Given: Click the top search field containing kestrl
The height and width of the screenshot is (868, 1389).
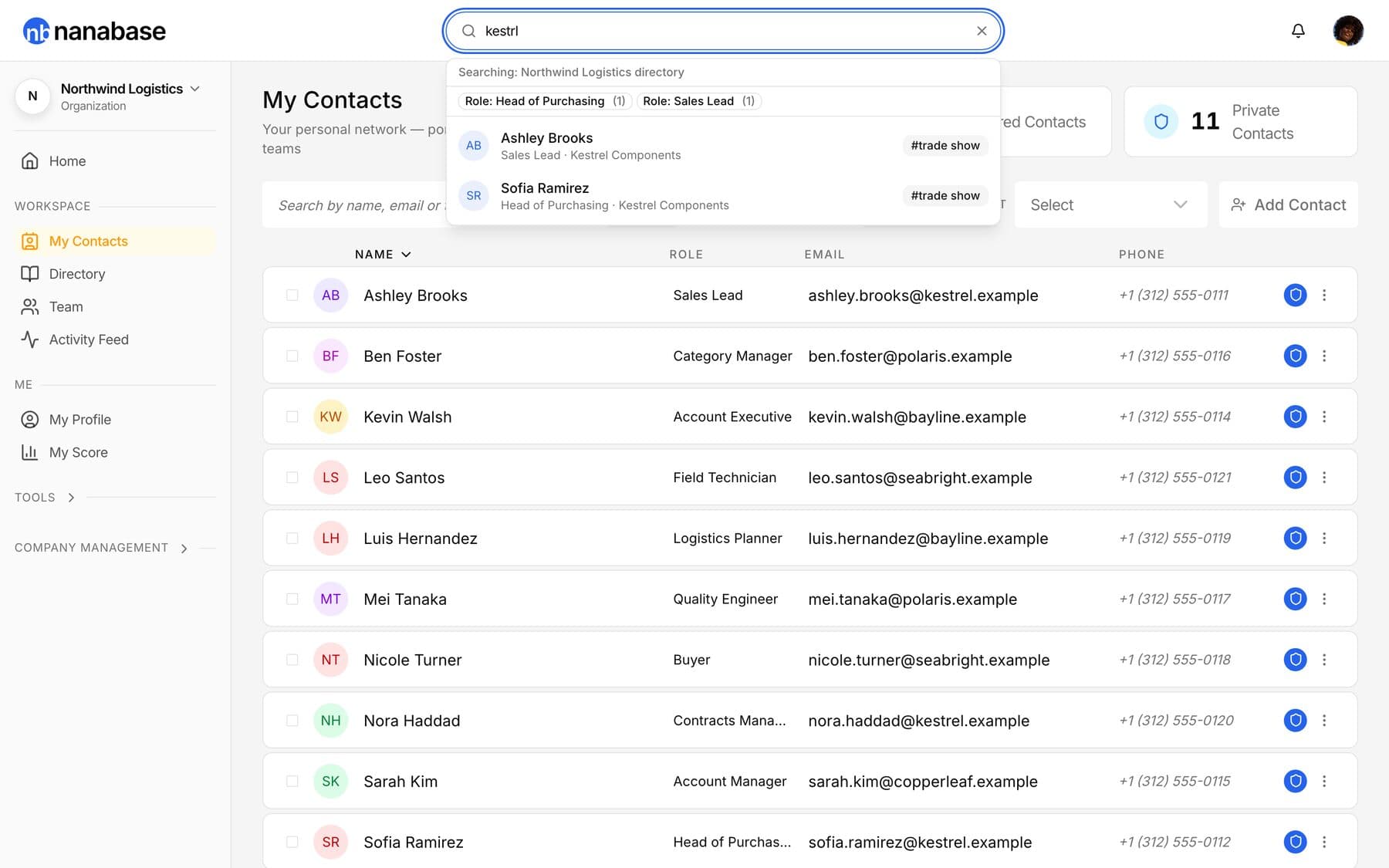Looking at the screenshot, I should (x=723, y=31).
